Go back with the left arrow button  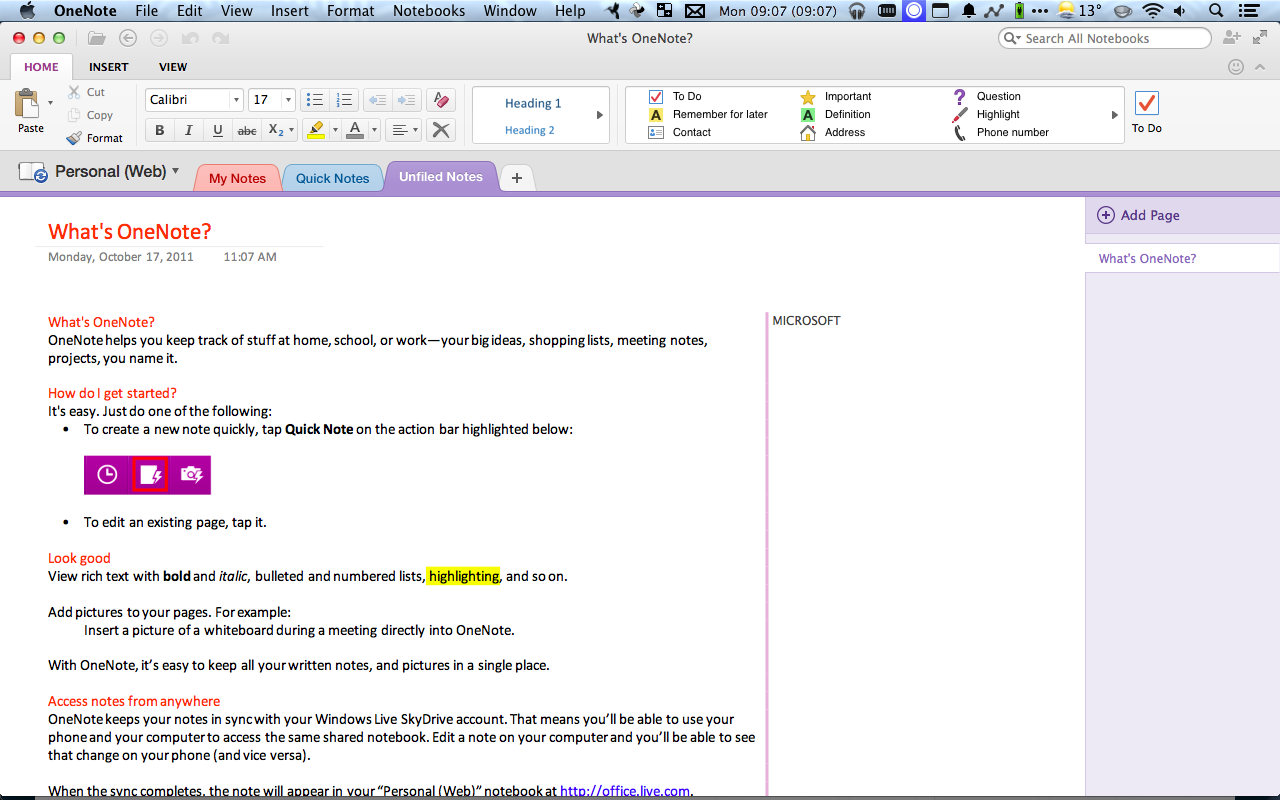coord(128,38)
